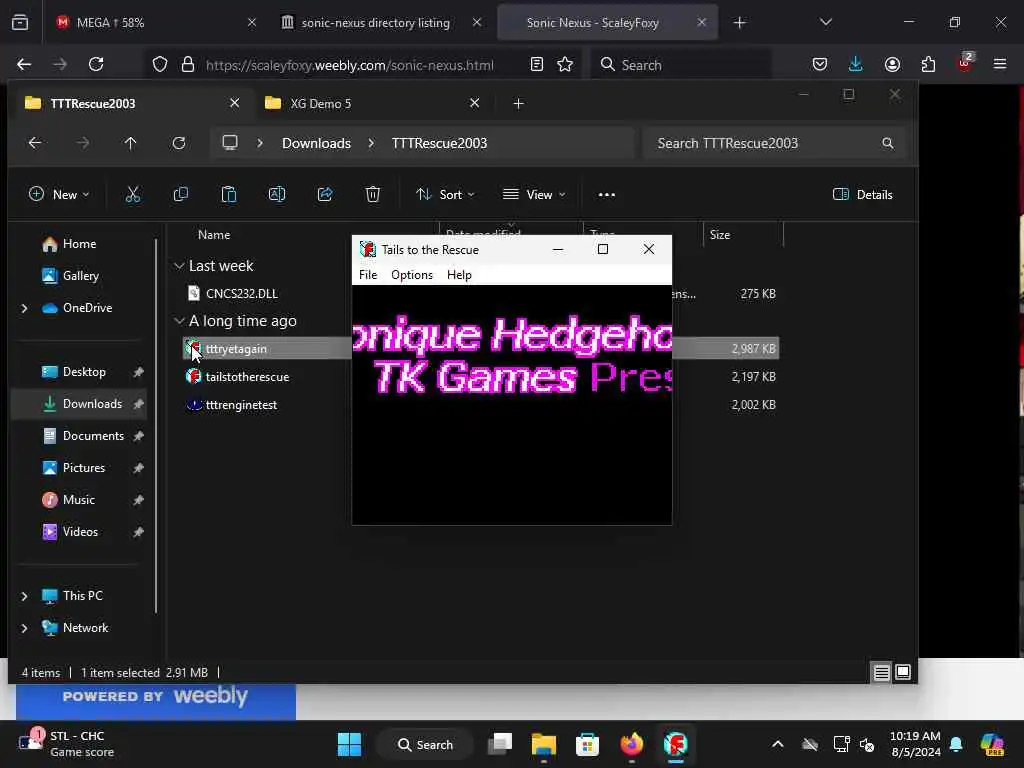Switch to sonic-nexus directory listing tab
The height and width of the screenshot is (768, 1024).
click(x=382, y=23)
